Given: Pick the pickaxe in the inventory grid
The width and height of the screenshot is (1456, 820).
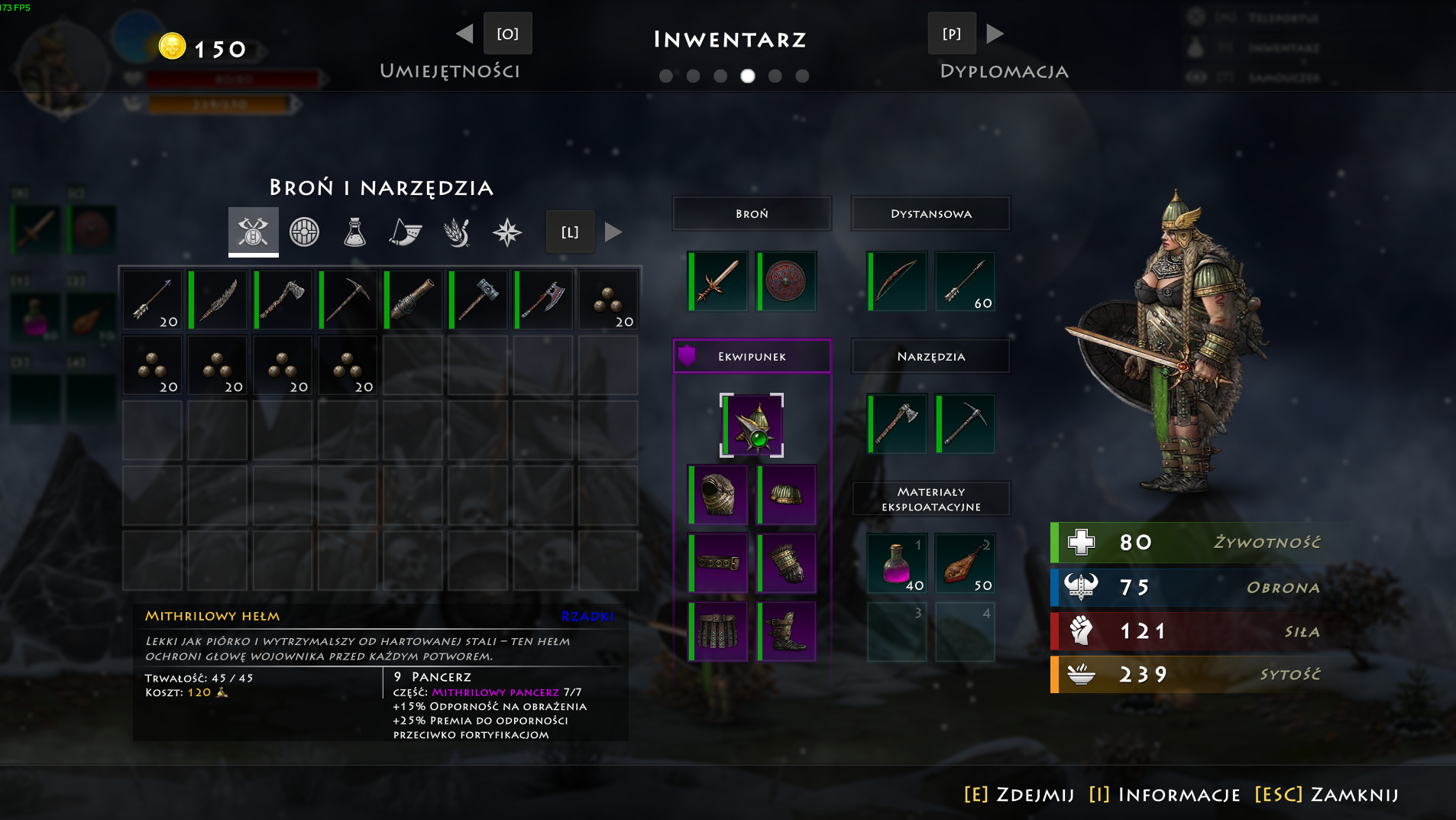Looking at the screenshot, I should 348,300.
